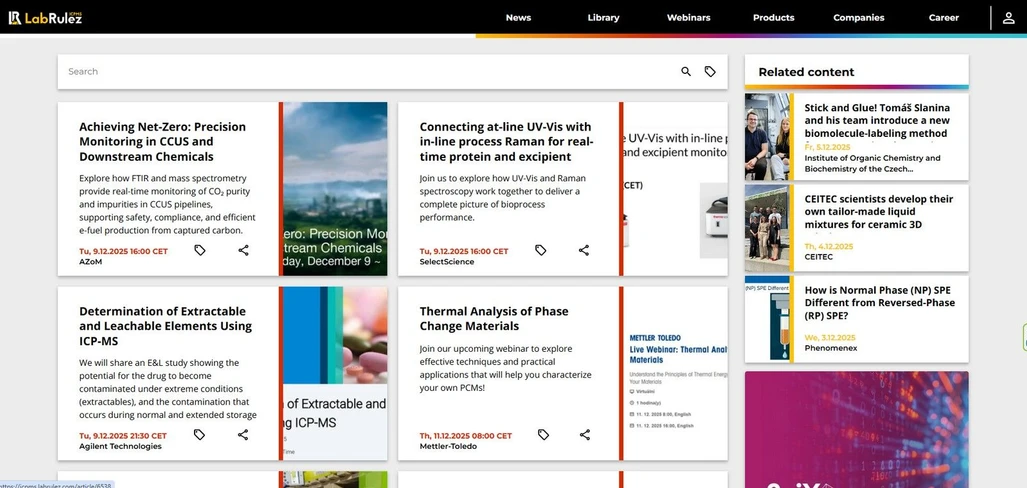The height and width of the screenshot is (488, 1027).
Task: Open Normal Phase SPE related article
Action: click(880, 303)
